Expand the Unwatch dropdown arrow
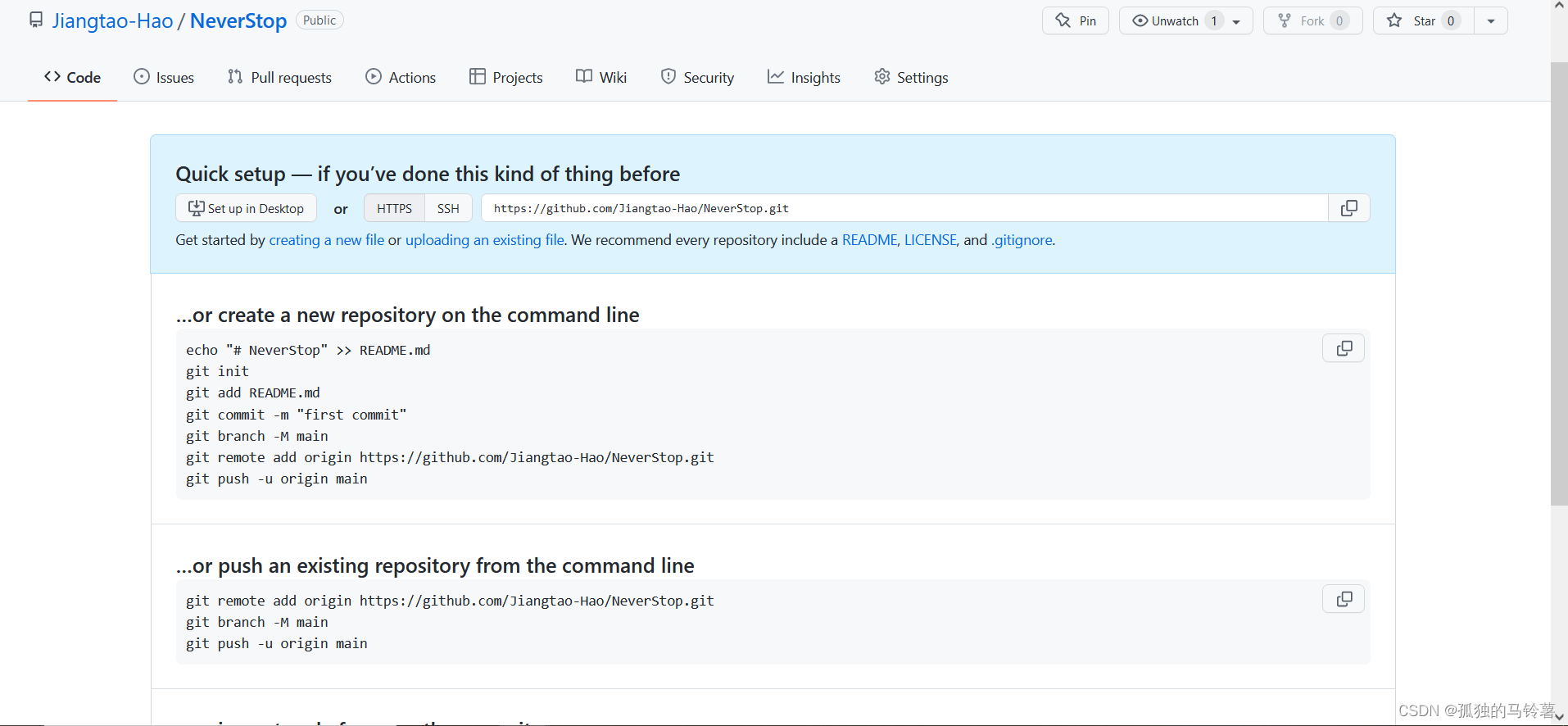This screenshot has width=1568, height=726. tap(1236, 21)
